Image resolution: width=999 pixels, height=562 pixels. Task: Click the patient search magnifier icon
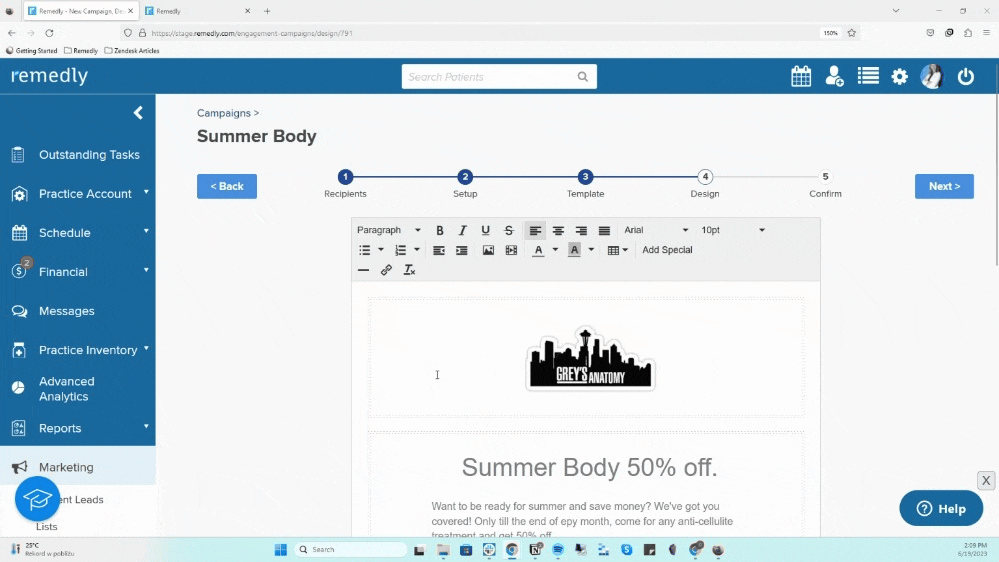[582, 76]
